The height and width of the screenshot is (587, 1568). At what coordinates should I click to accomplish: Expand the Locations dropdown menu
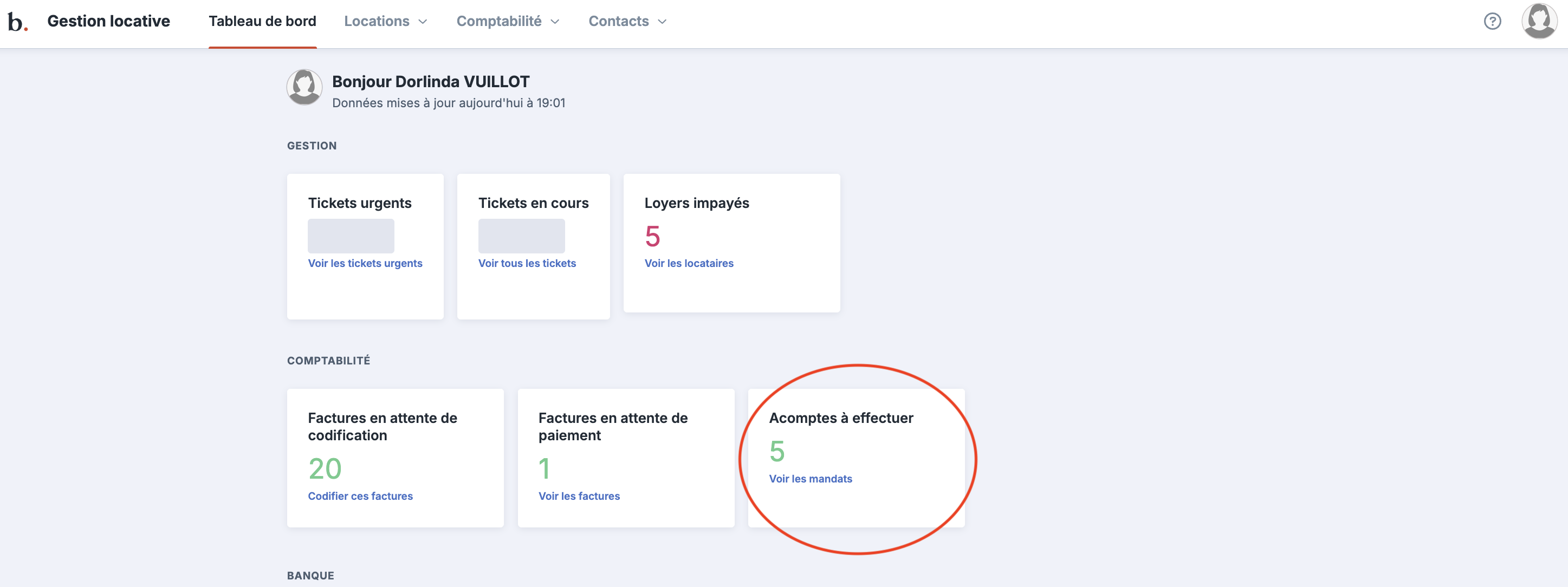coord(385,21)
